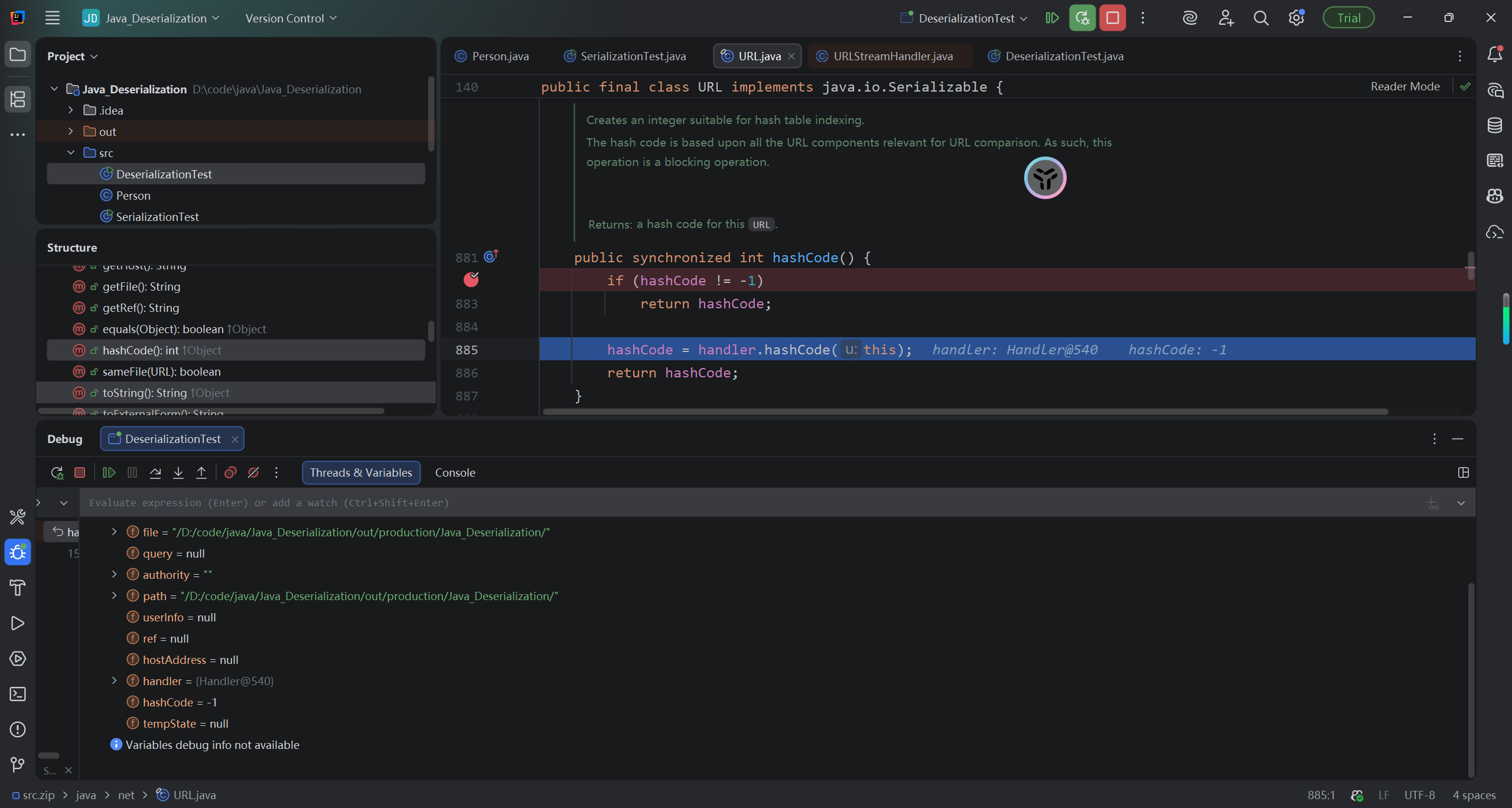Open Notifications bell icon
This screenshot has height=808, width=1512.
1494,54
